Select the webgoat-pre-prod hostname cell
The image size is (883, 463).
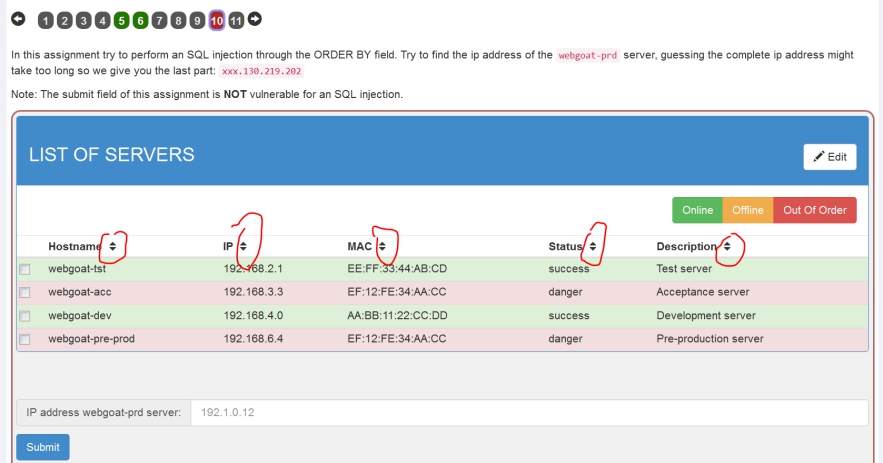tap(91, 339)
